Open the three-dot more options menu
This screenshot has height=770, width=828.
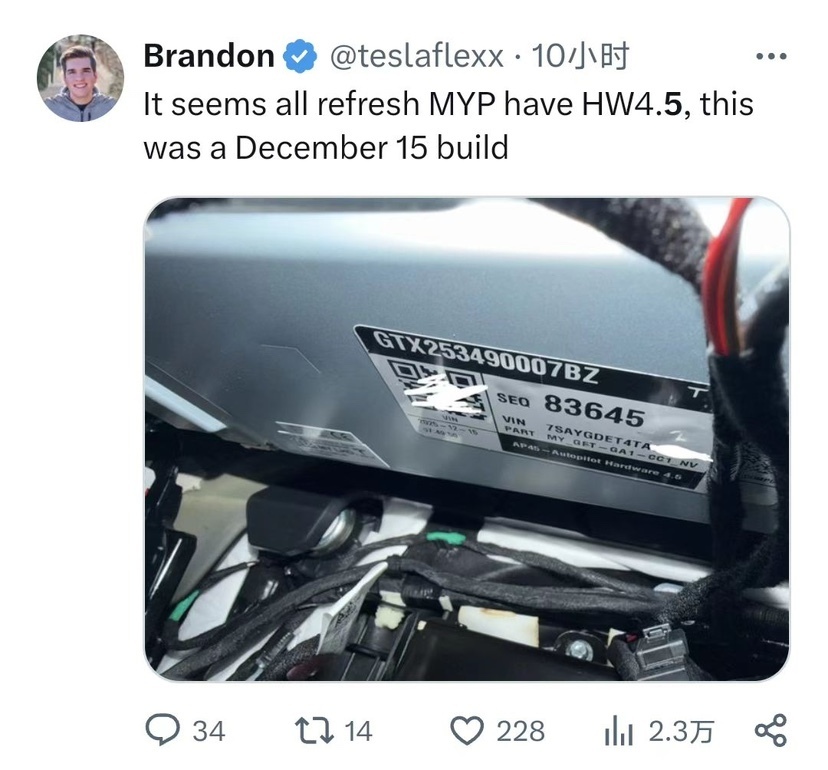point(771,56)
